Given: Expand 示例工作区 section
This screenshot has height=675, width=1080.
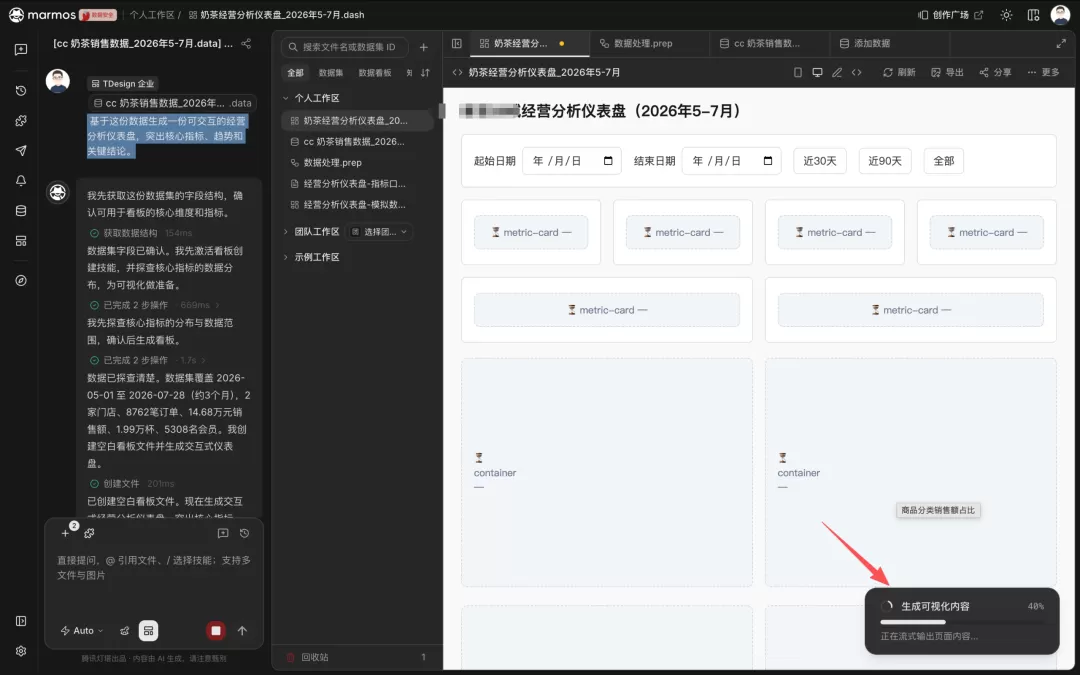Looking at the screenshot, I should pos(286,257).
